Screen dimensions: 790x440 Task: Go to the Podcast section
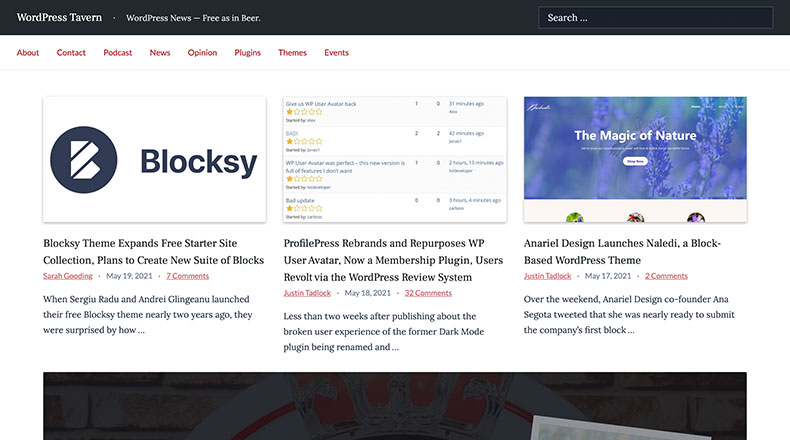[117, 52]
